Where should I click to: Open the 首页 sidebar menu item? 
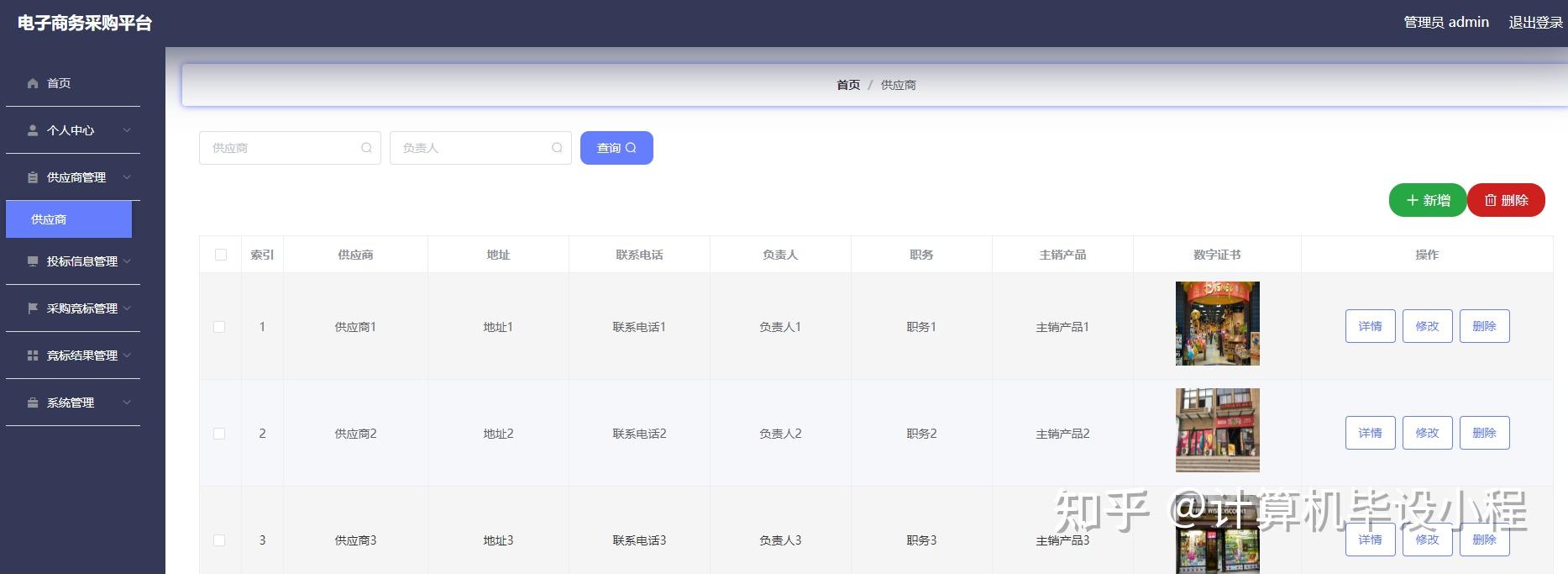pyautogui.click(x=73, y=83)
